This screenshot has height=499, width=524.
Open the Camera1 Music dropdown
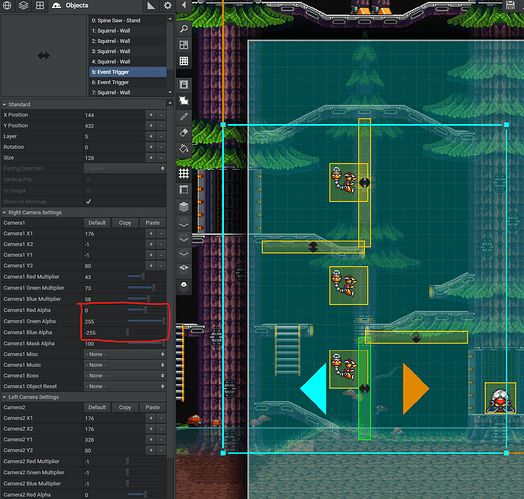tap(125, 365)
